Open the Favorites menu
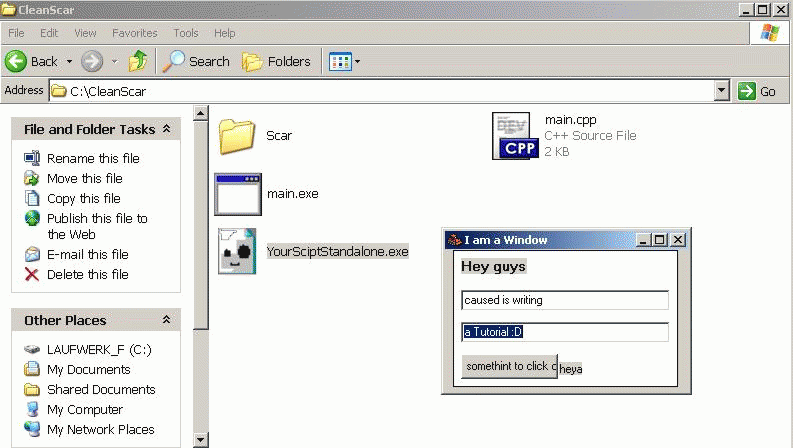 point(134,33)
